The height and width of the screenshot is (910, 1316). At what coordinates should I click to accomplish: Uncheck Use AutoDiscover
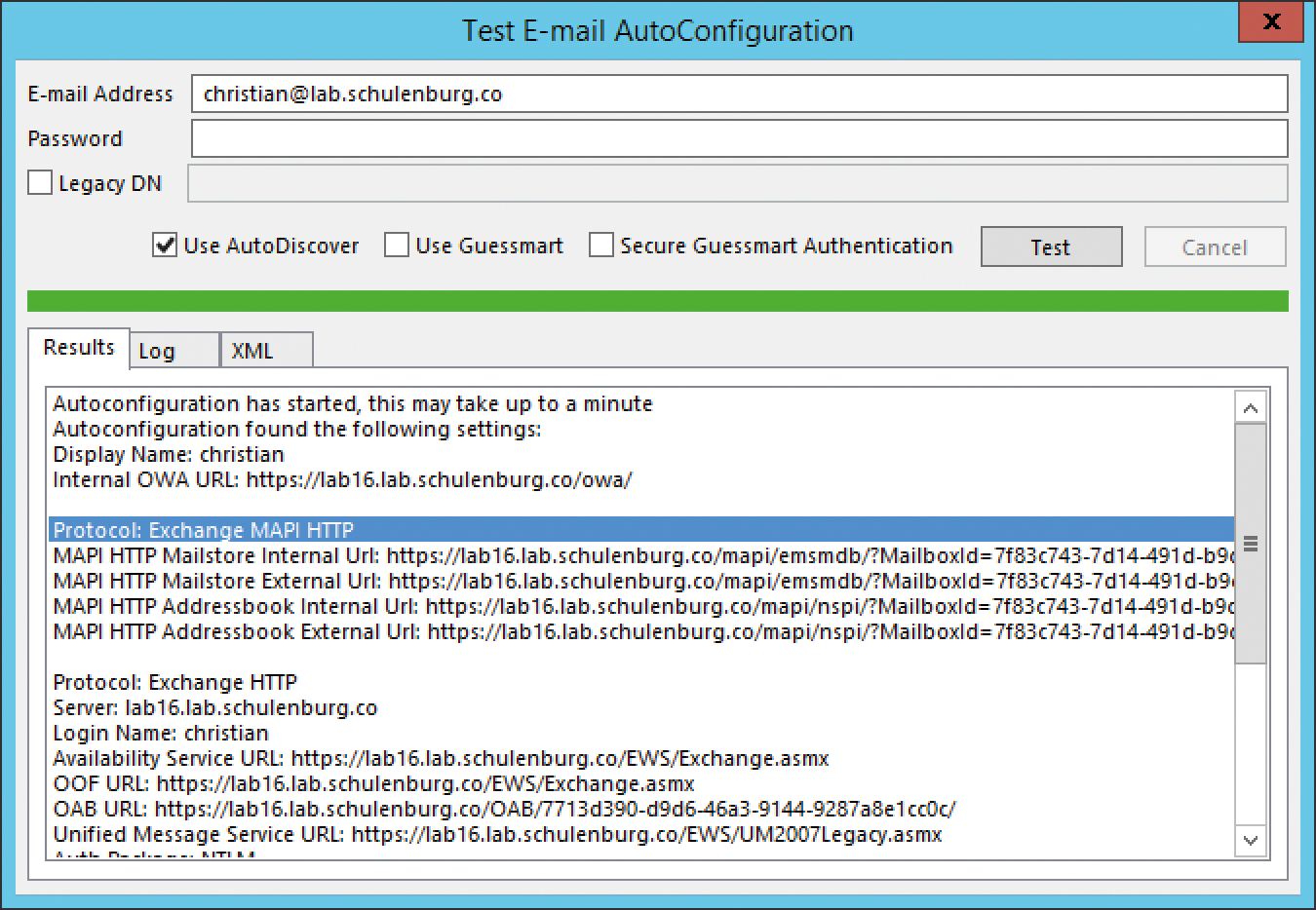pyautogui.click(x=164, y=246)
